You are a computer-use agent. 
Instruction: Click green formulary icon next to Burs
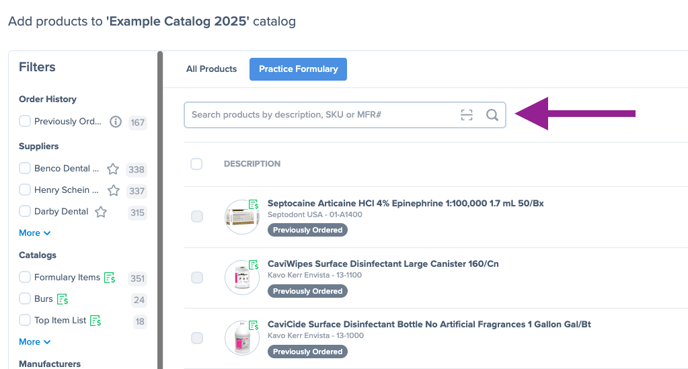point(63,299)
